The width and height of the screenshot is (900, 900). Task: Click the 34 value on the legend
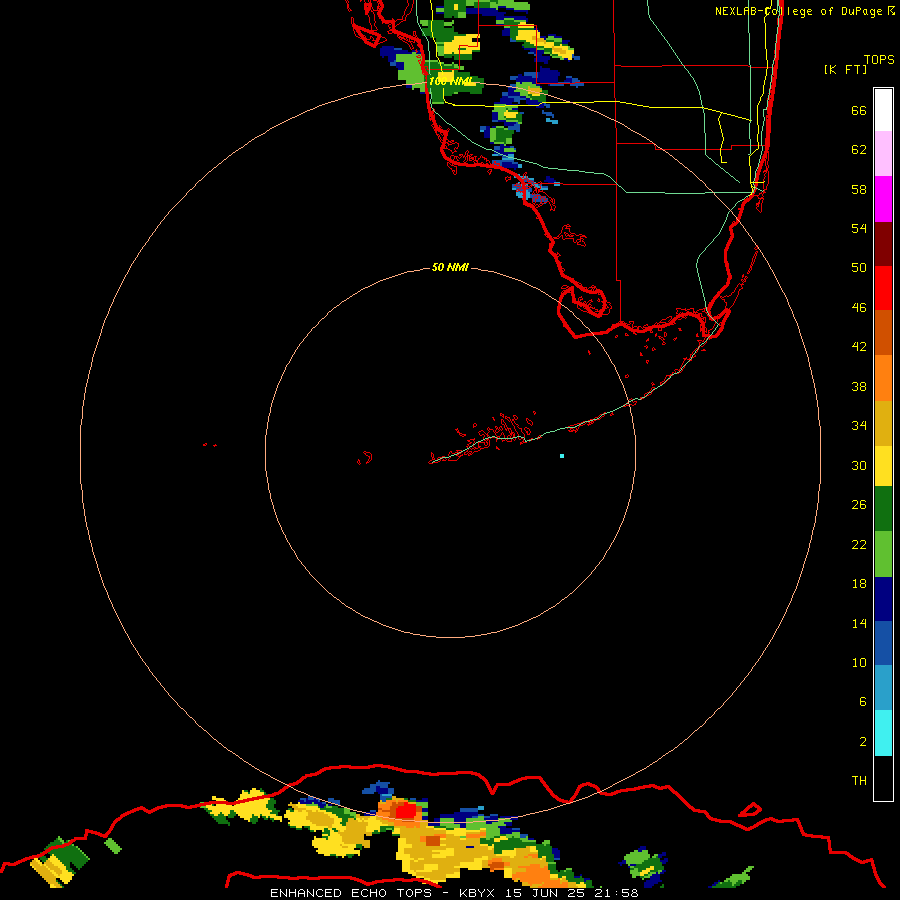pyautogui.click(x=859, y=426)
